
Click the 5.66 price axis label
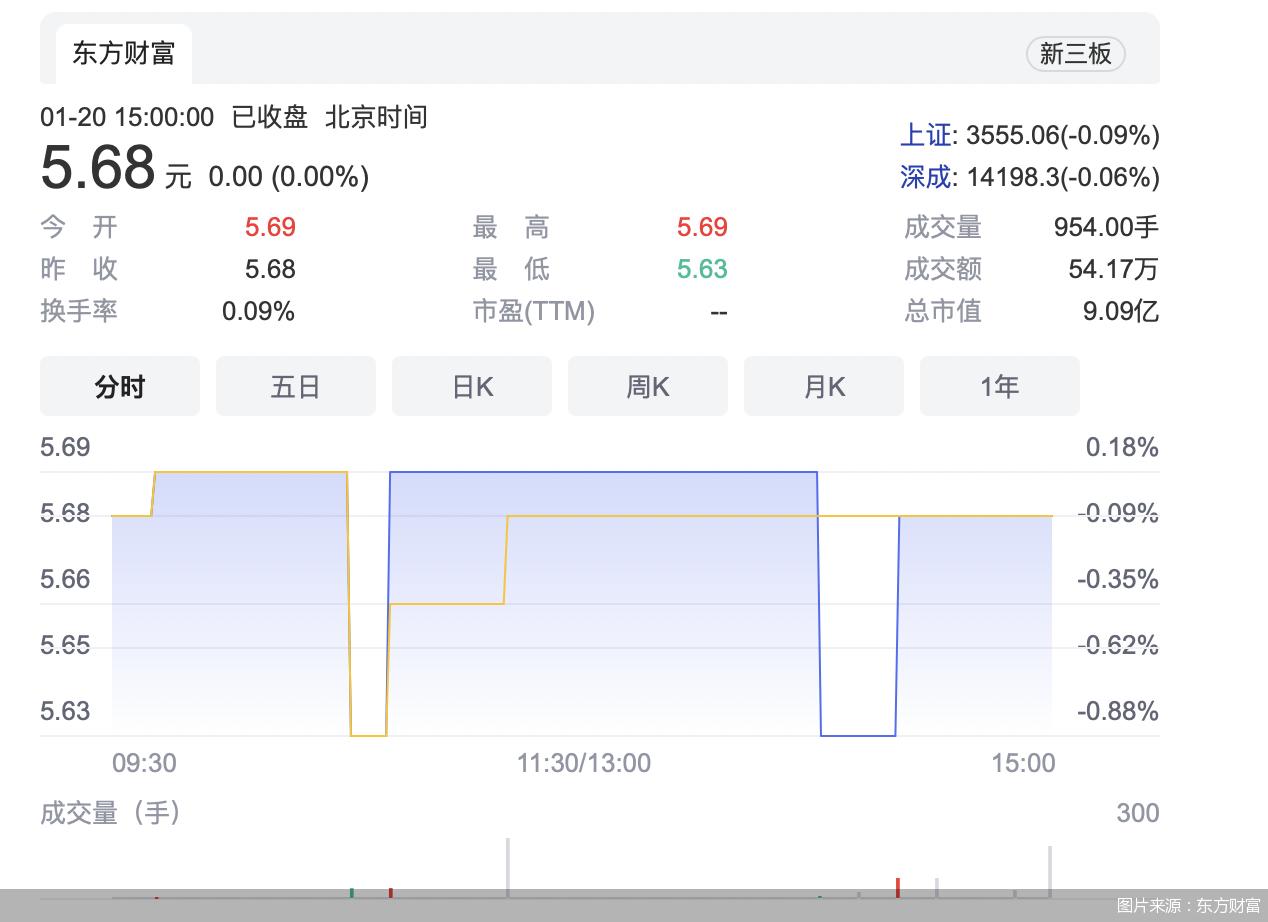coord(65,579)
